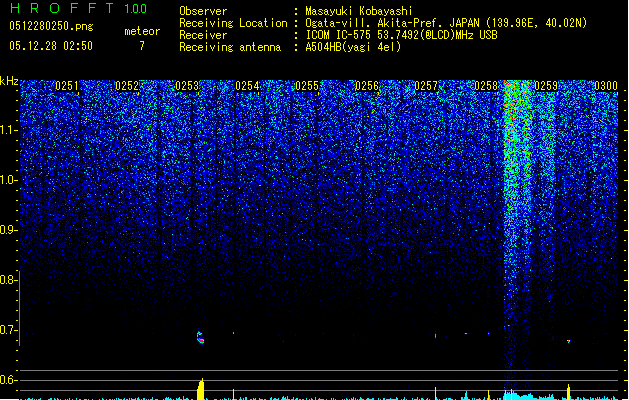Click the 0.8 kHz axis label
This screenshot has height=400, width=629.
pos(8,280)
